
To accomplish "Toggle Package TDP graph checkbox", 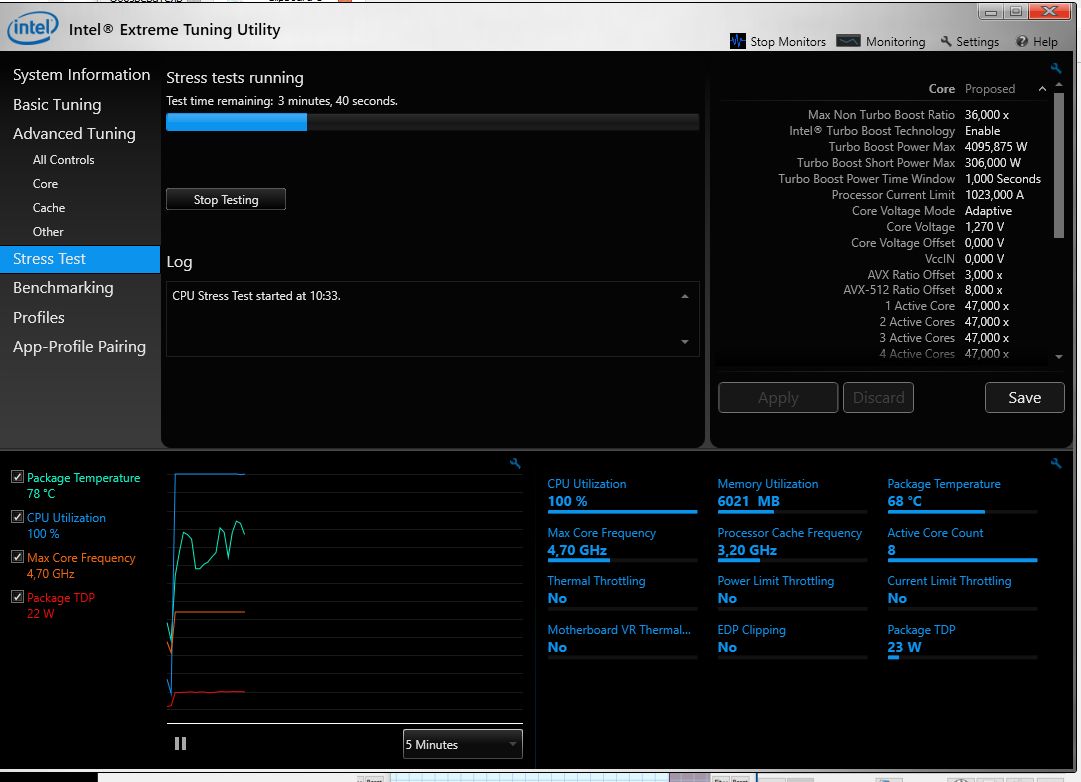I will point(18,596).
